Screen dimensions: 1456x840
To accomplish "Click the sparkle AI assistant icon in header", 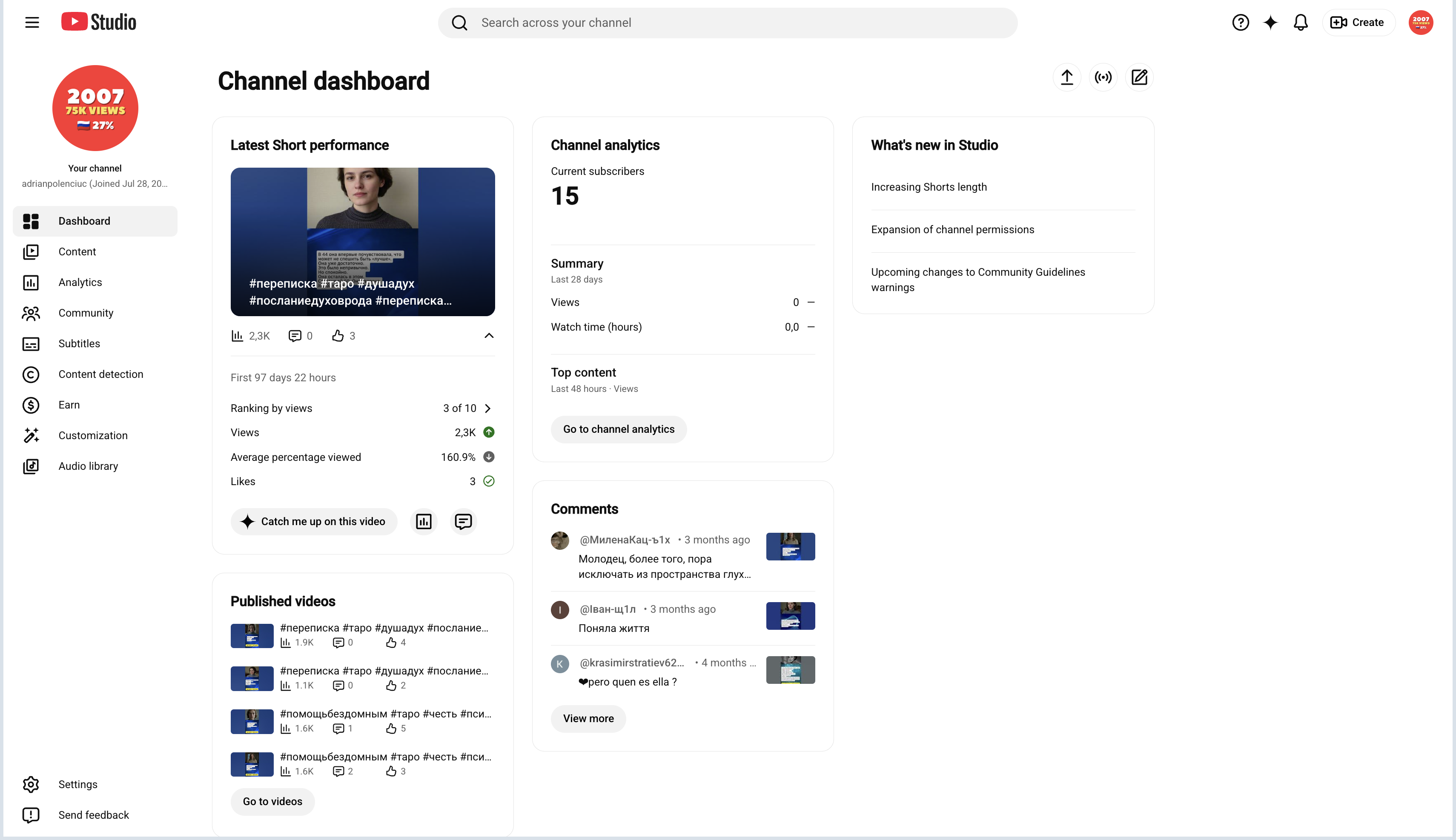I will [1270, 23].
